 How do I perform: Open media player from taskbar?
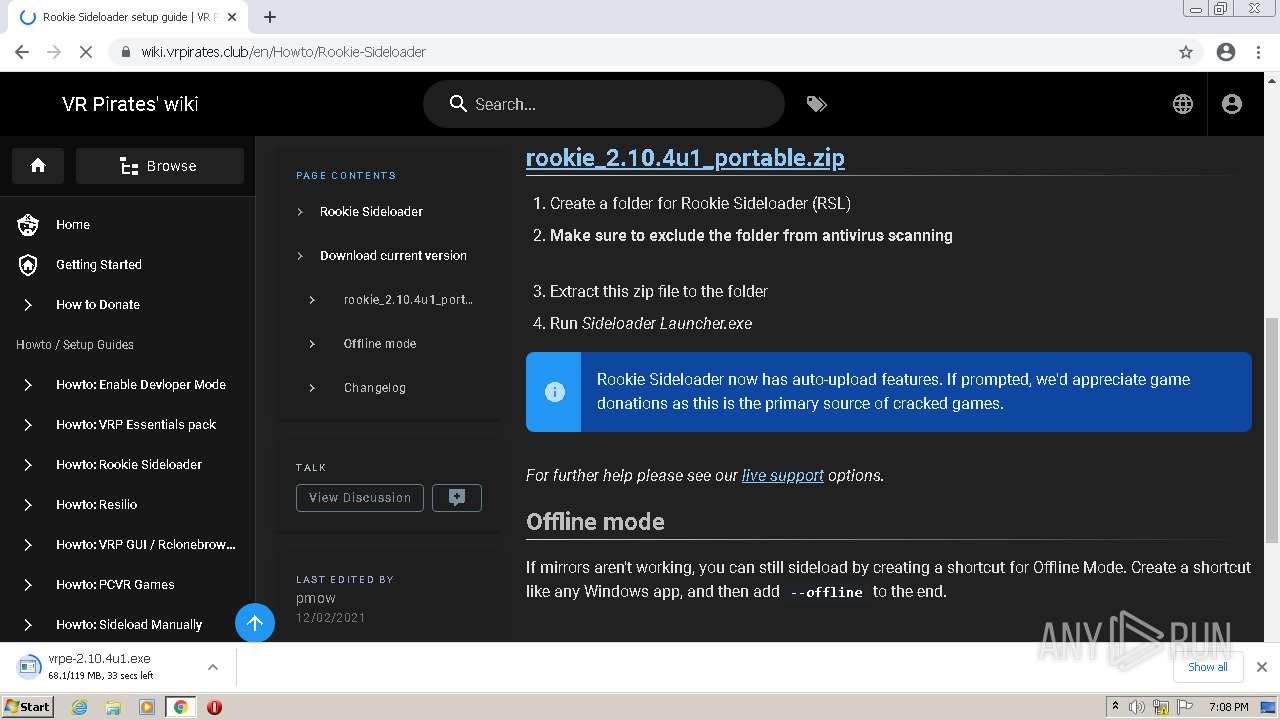click(147, 707)
